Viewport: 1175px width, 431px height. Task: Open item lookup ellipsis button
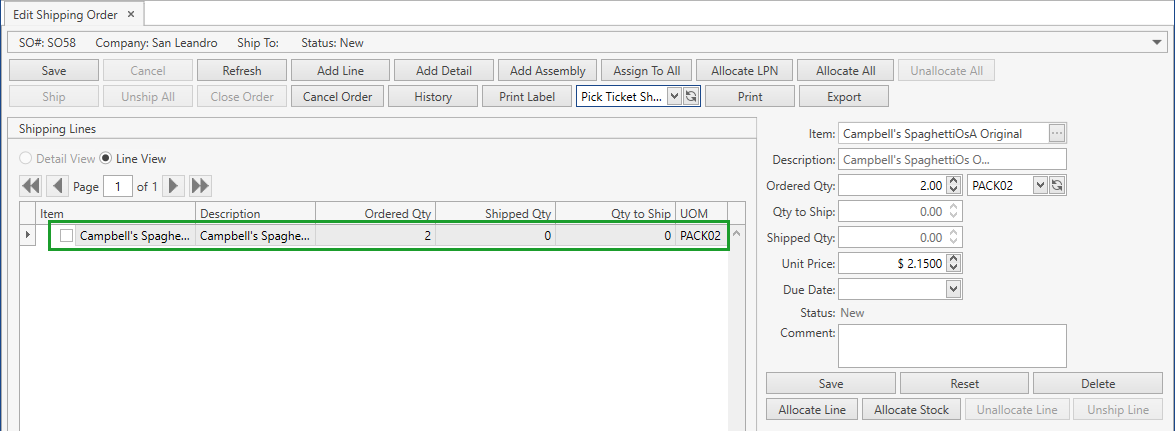tap(1057, 134)
